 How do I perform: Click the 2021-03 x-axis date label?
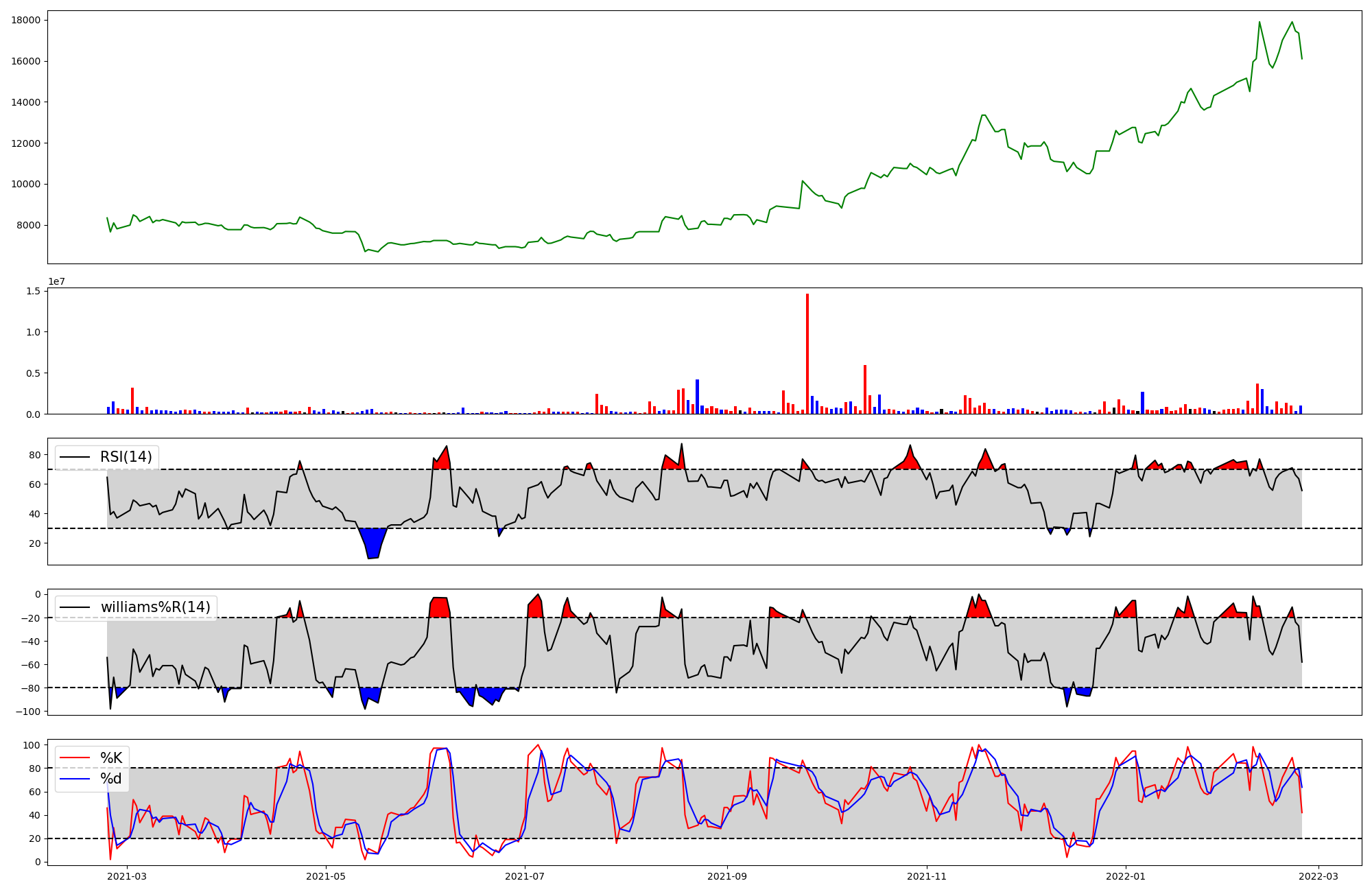pyautogui.click(x=127, y=876)
